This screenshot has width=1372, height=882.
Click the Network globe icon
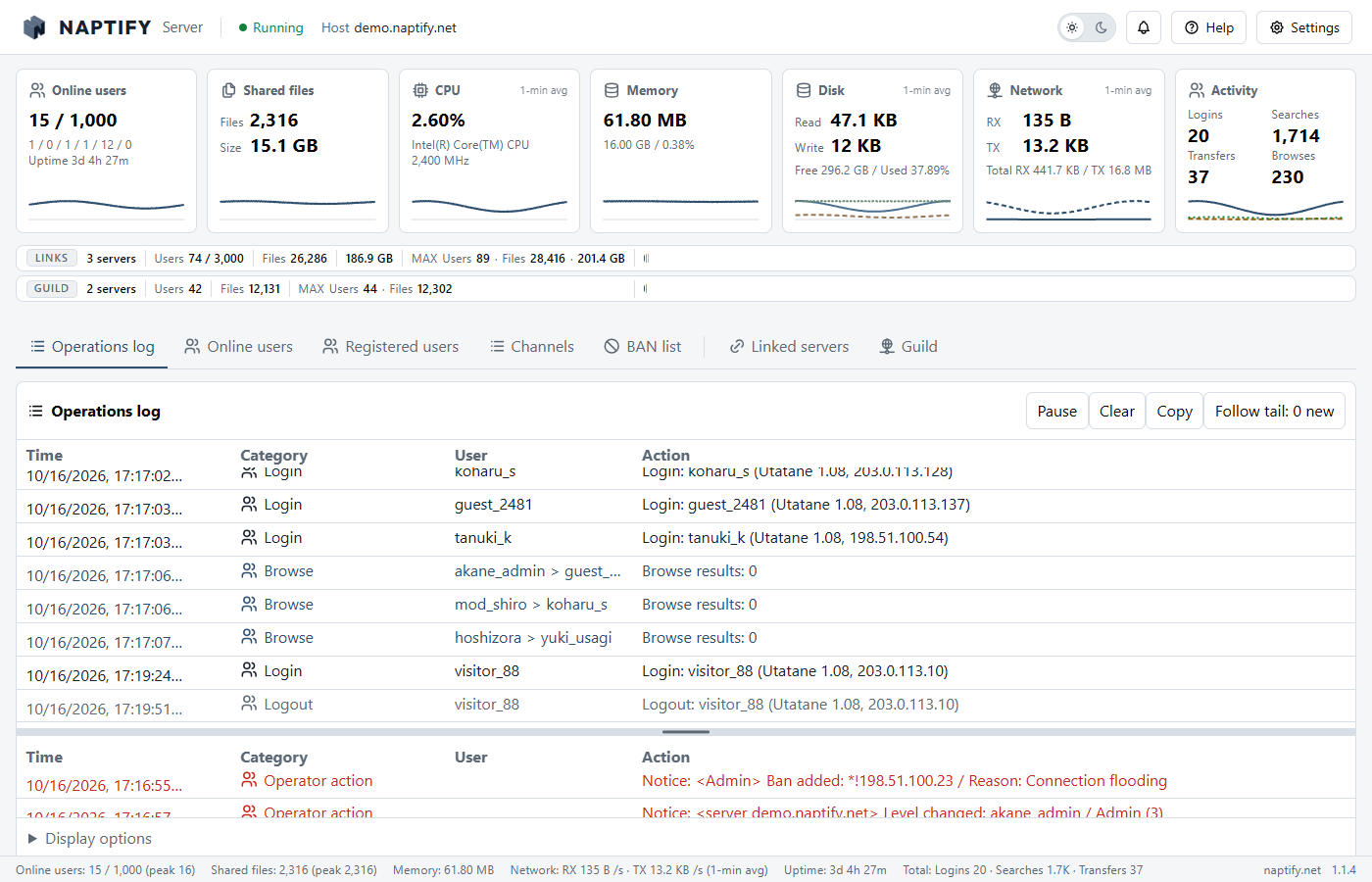coord(995,90)
